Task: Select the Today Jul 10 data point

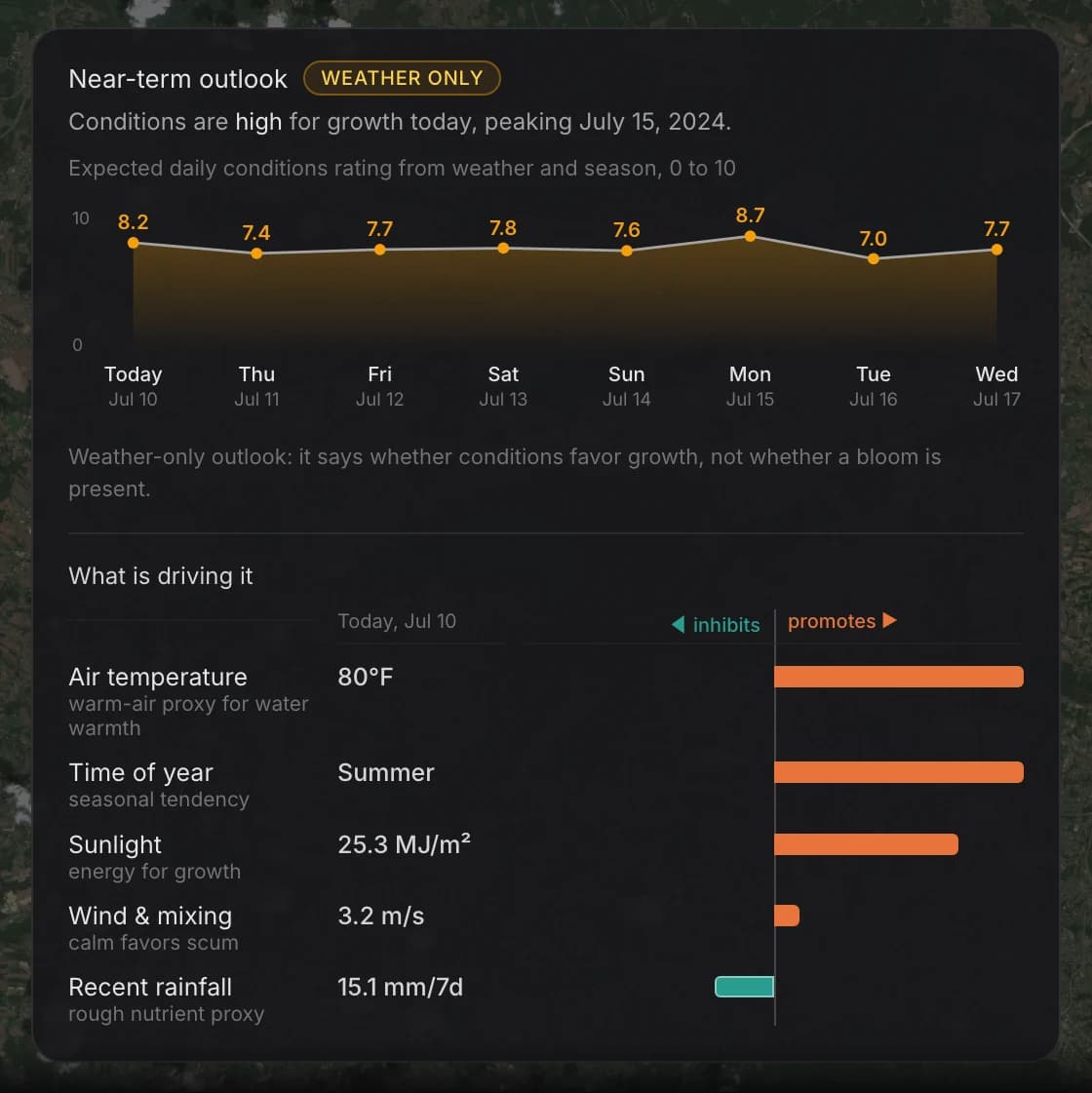Action: [134, 244]
